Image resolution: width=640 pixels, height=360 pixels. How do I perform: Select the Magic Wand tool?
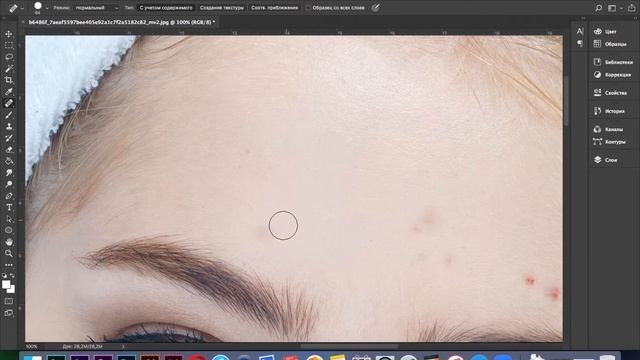click(x=9, y=69)
